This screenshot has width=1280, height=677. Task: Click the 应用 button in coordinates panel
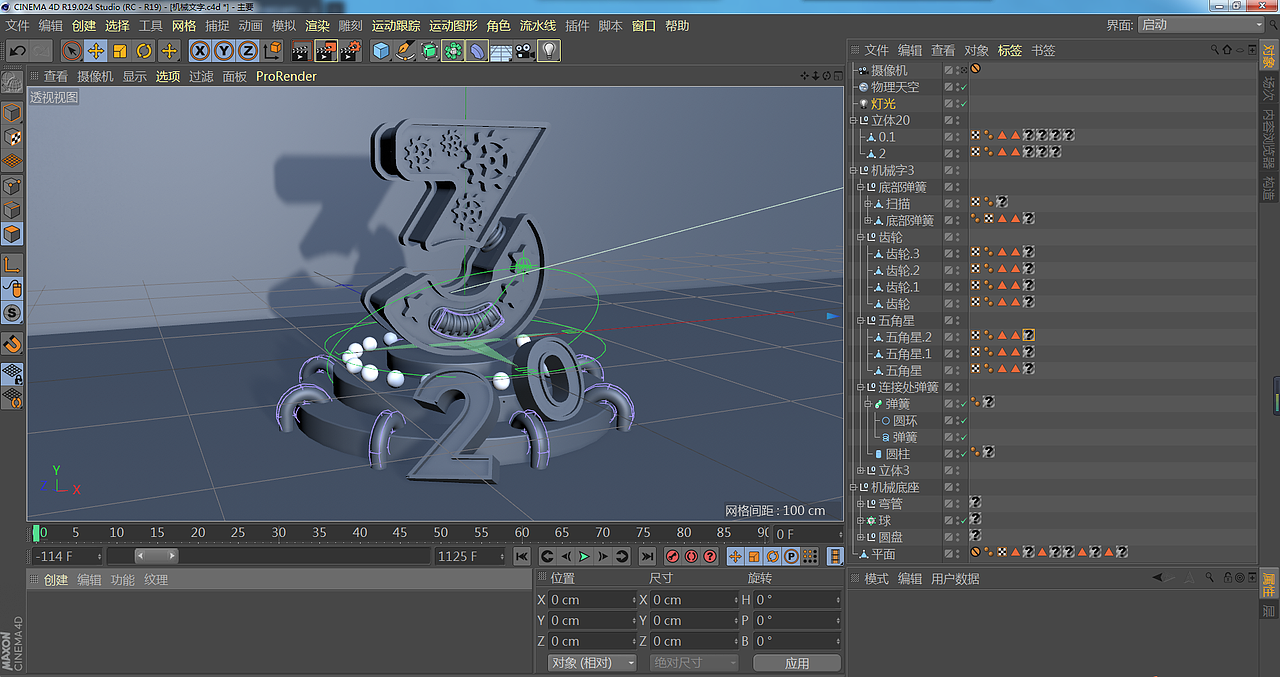tap(797, 662)
